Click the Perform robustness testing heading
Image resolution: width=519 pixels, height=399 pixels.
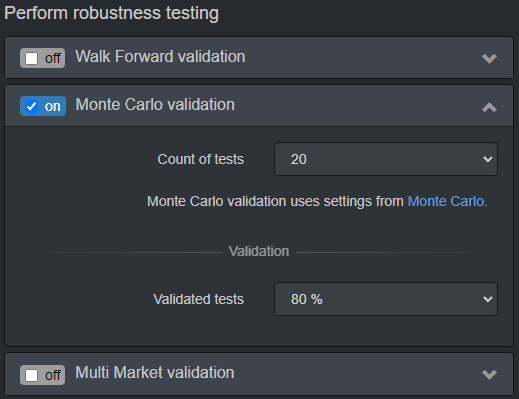[x=111, y=13]
